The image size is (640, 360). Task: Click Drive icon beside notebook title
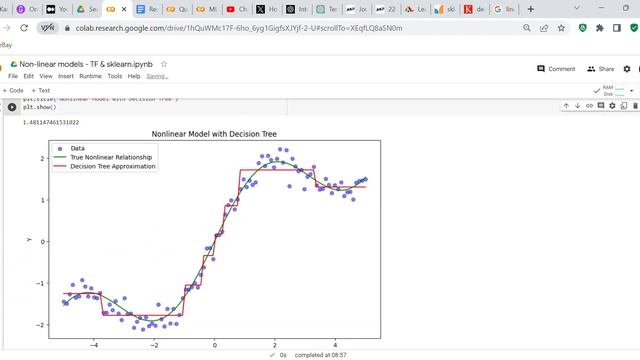(x=13, y=64)
